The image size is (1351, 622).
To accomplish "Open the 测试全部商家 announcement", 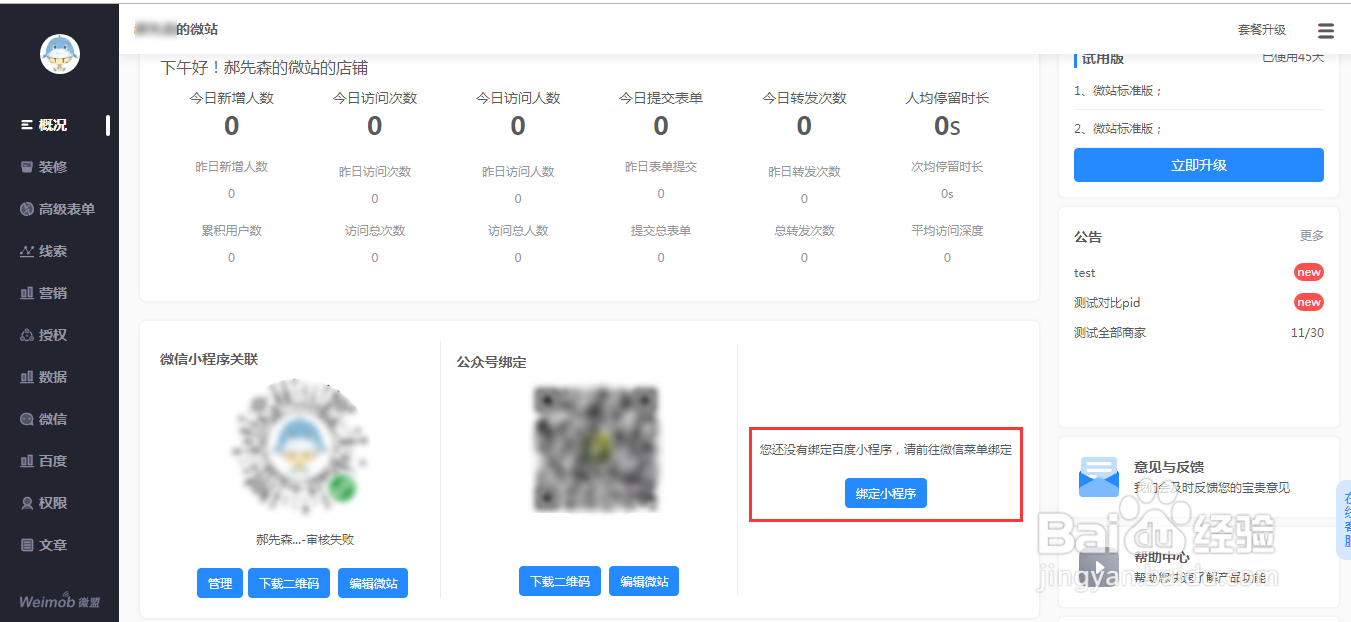I will tap(1110, 332).
